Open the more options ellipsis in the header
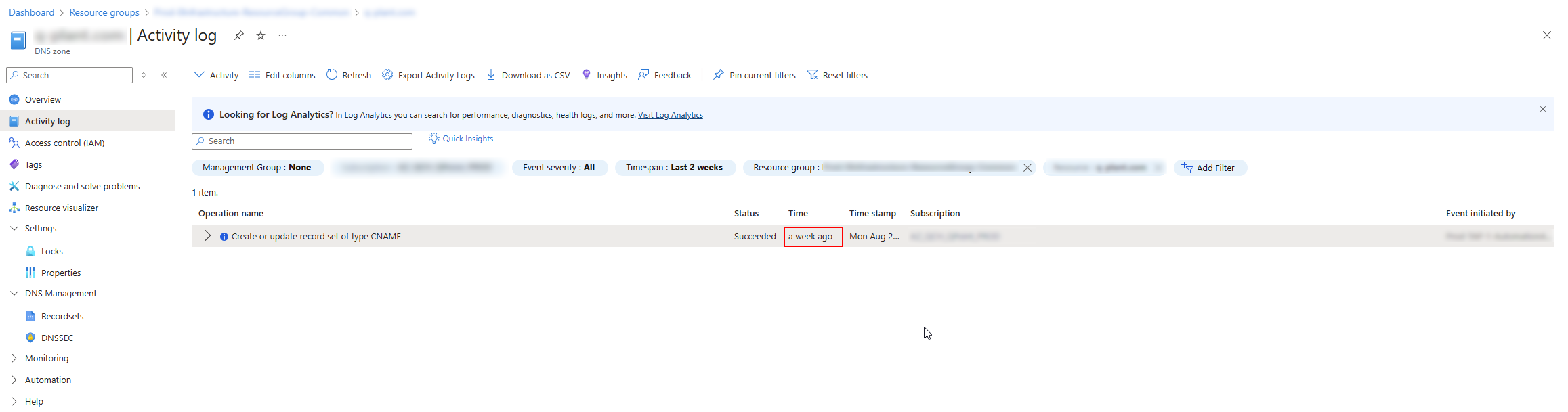Screen dimensions: 1568x412 click(x=282, y=36)
